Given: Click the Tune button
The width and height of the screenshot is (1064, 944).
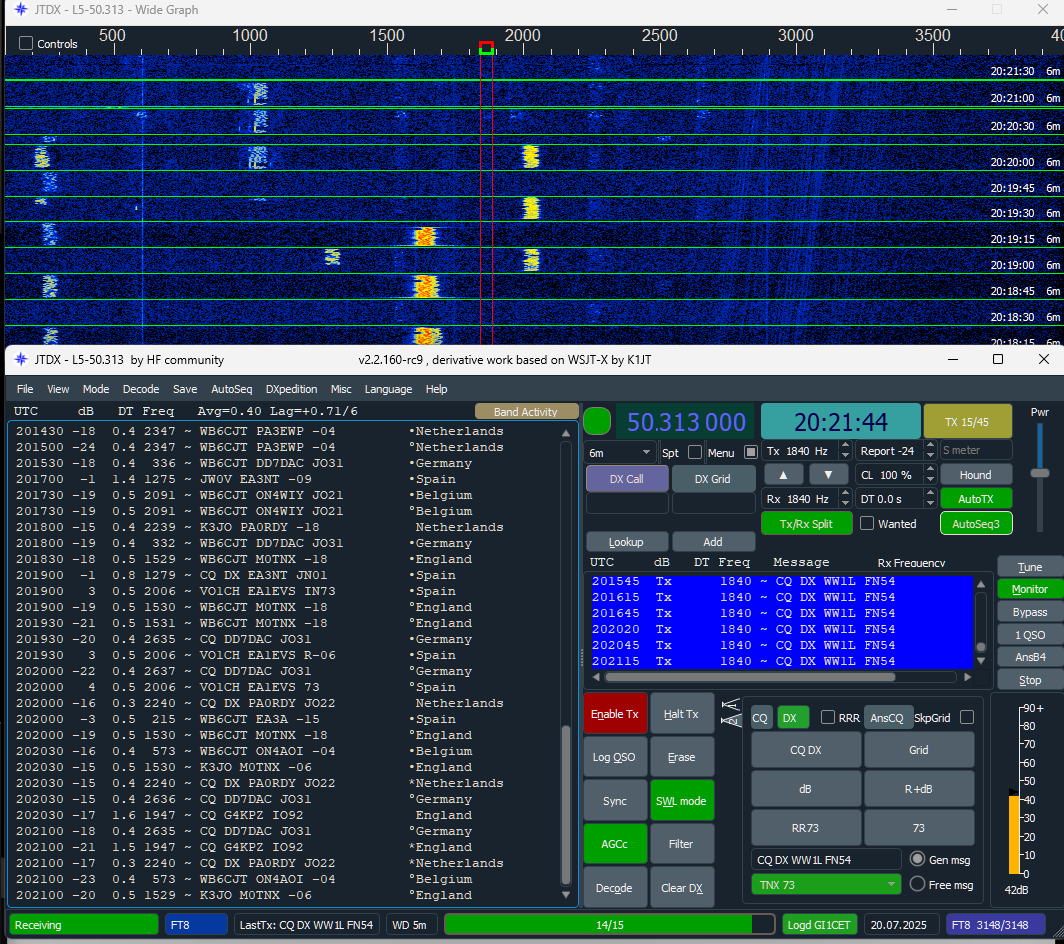Looking at the screenshot, I should click(x=1029, y=567).
